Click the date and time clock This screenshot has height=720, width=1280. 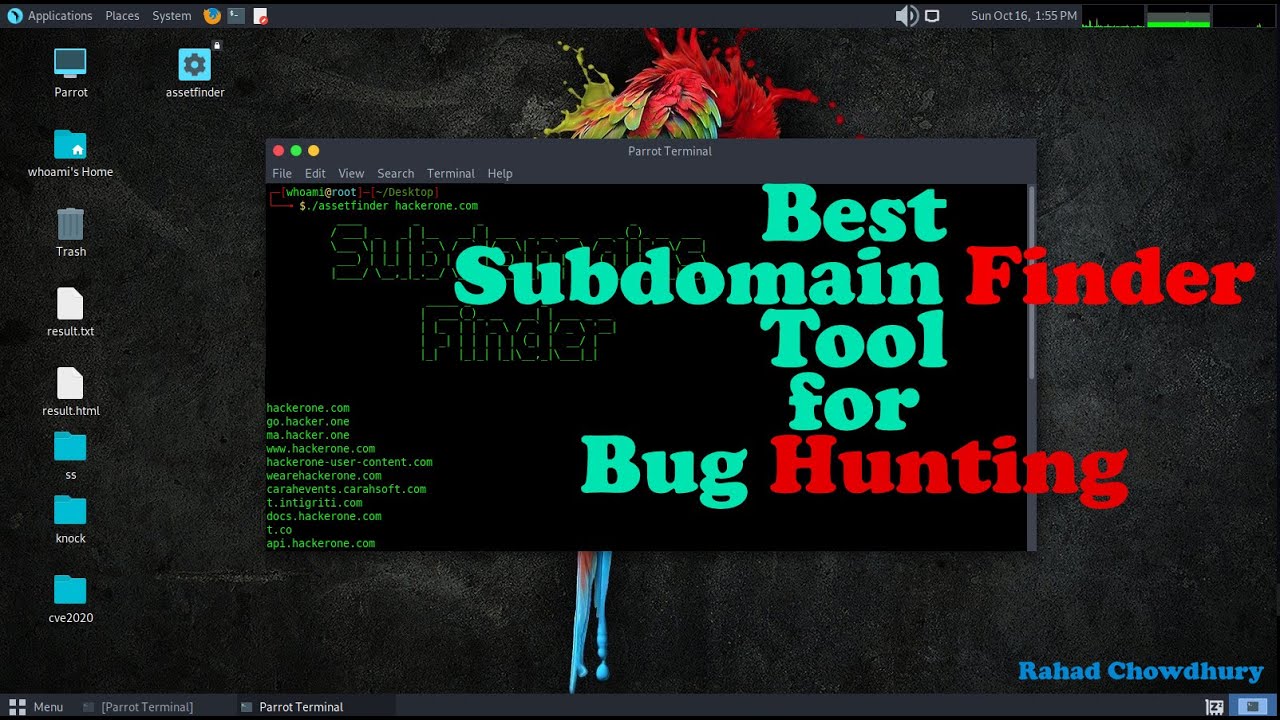1023,15
